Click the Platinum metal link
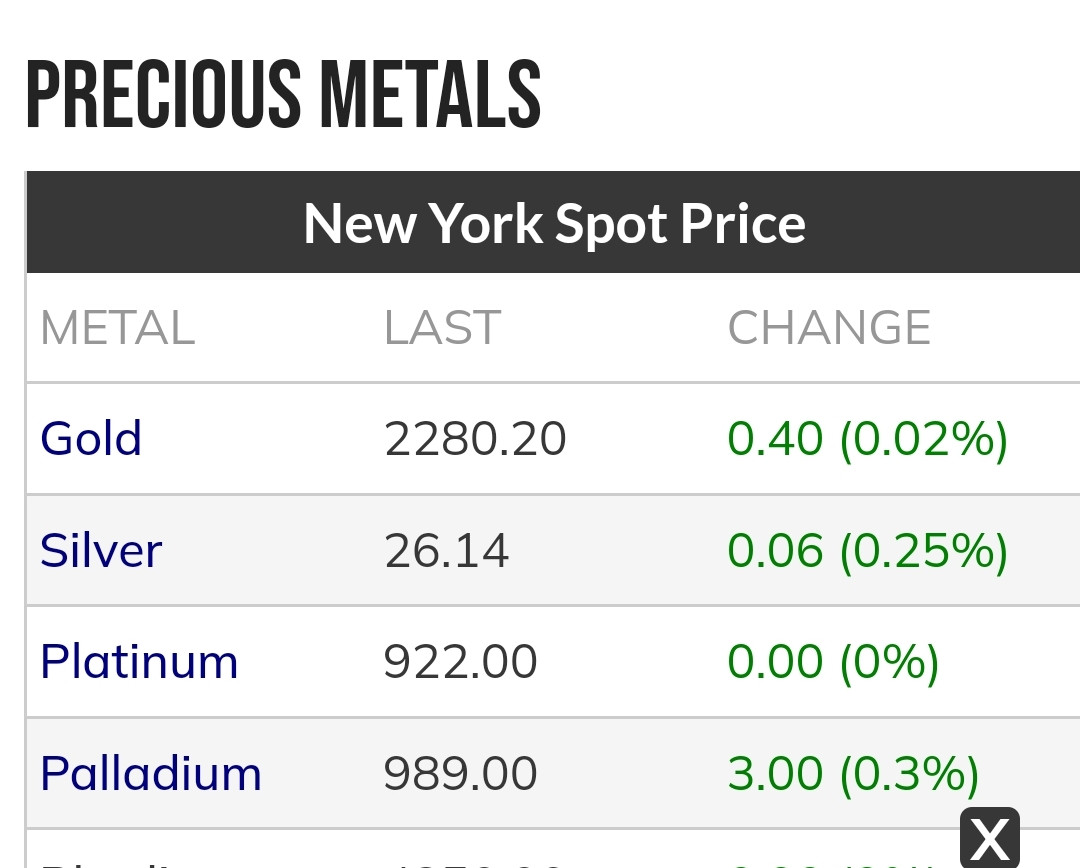This screenshot has height=868, width=1080. (139, 663)
